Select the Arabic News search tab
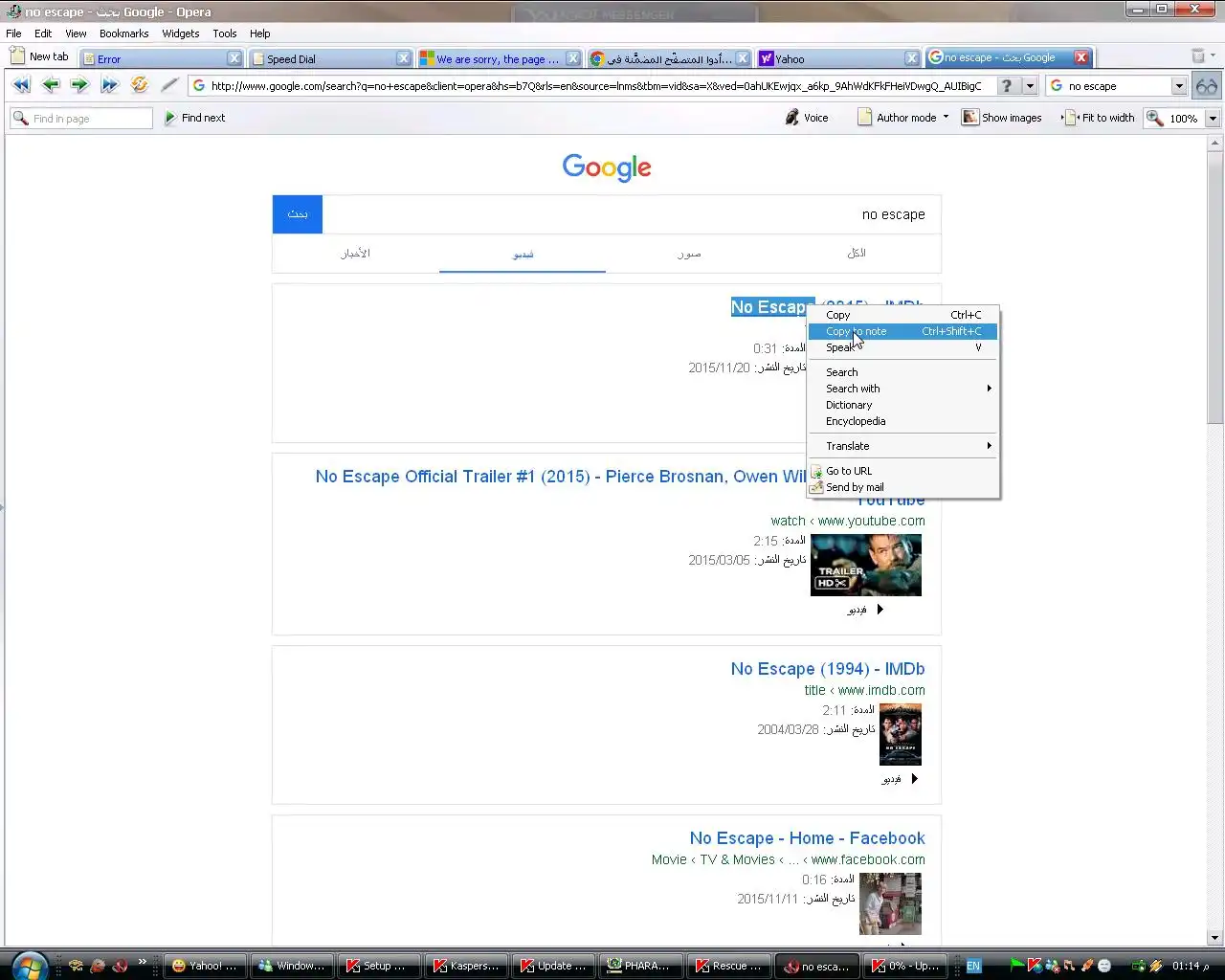The height and width of the screenshot is (980, 1225). click(x=355, y=254)
